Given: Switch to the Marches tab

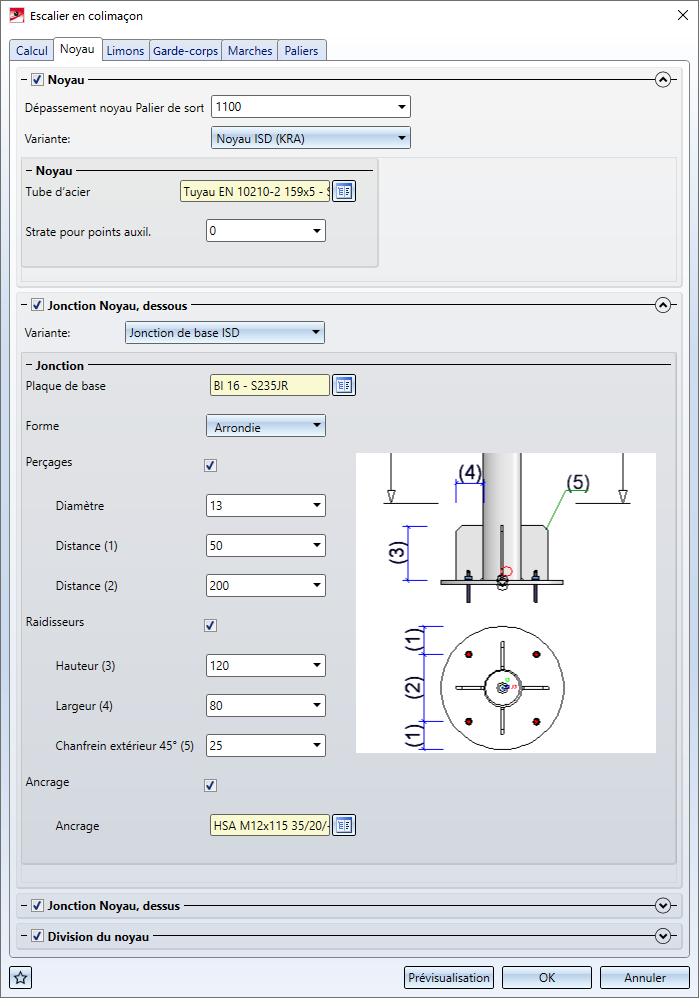Looking at the screenshot, I should tap(250, 51).
